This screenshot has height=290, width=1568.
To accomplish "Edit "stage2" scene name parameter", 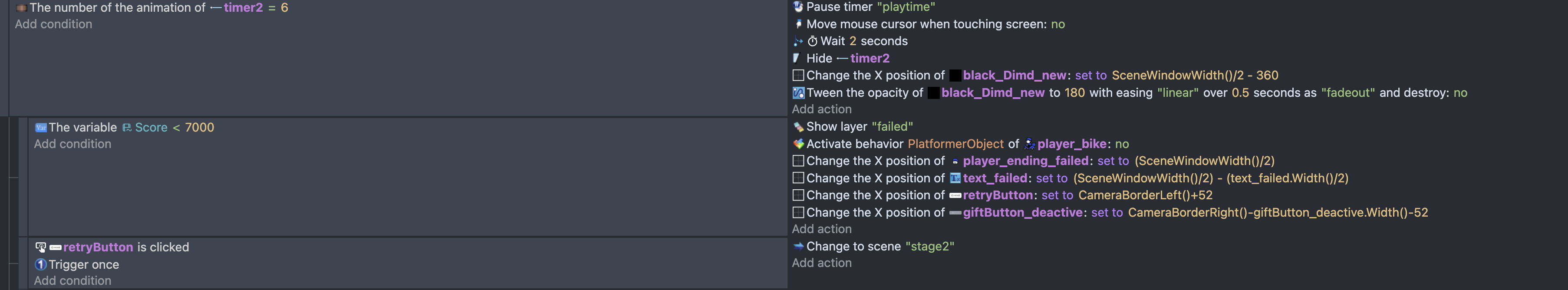I will point(930,246).
